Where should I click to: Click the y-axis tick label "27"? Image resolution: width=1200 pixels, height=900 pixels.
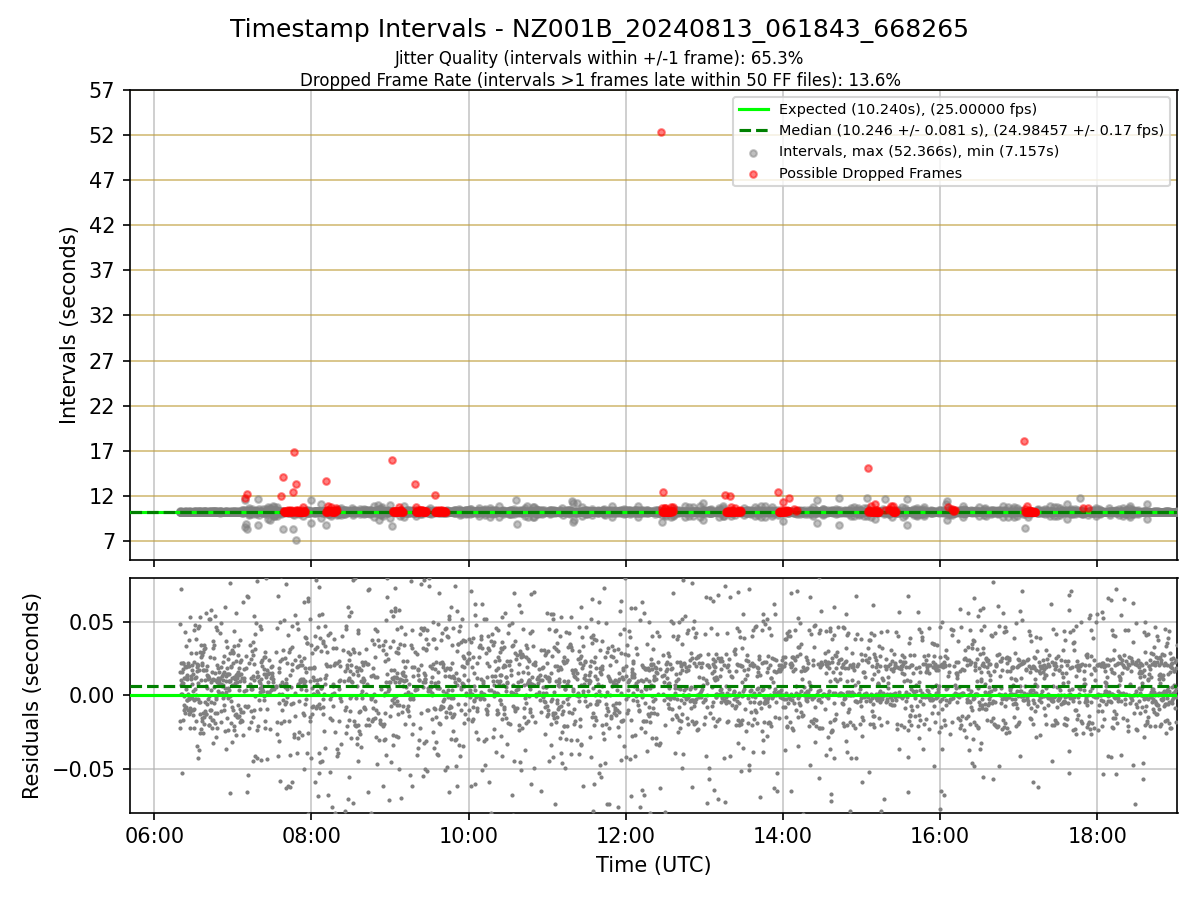(104, 361)
